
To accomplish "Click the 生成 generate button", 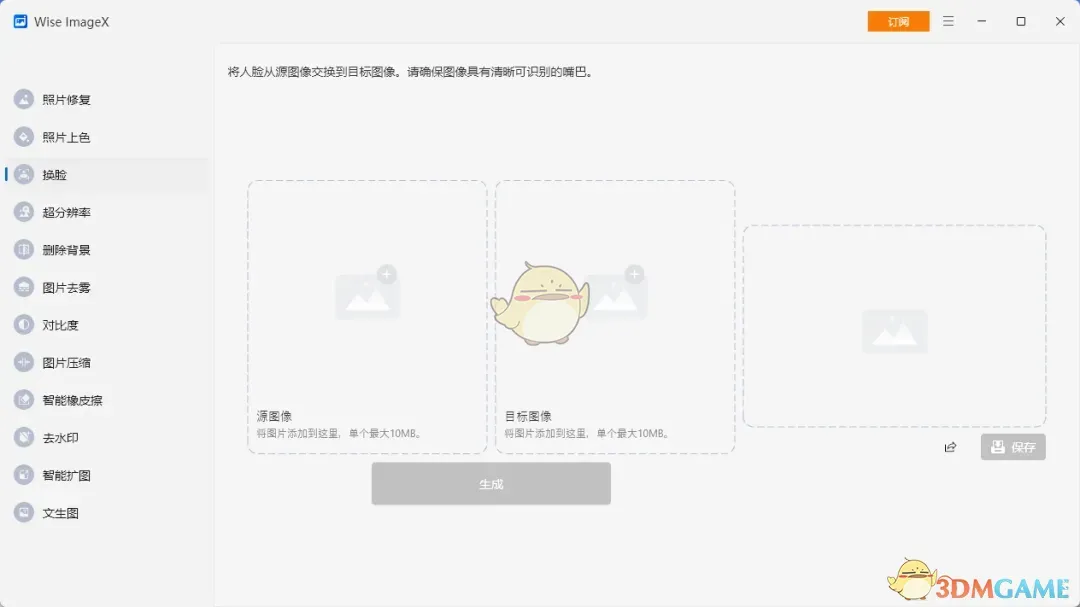I will click(x=490, y=484).
